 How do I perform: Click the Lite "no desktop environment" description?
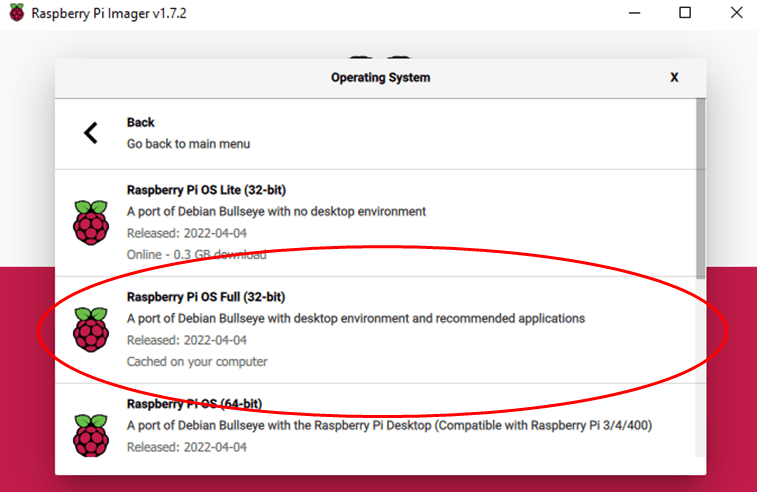(x=276, y=211)
